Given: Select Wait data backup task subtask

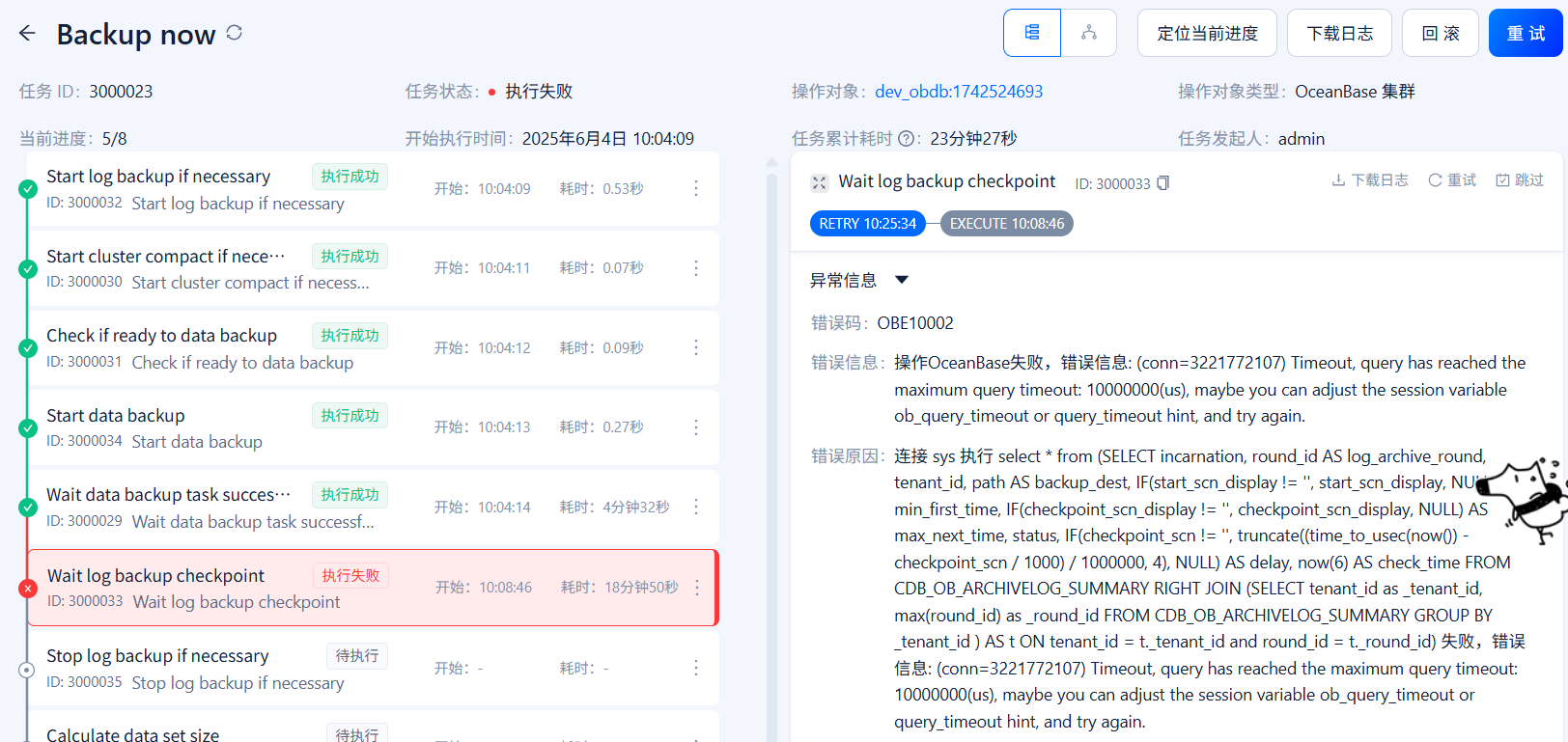Looking at the screenshot, I should (373, 507).
